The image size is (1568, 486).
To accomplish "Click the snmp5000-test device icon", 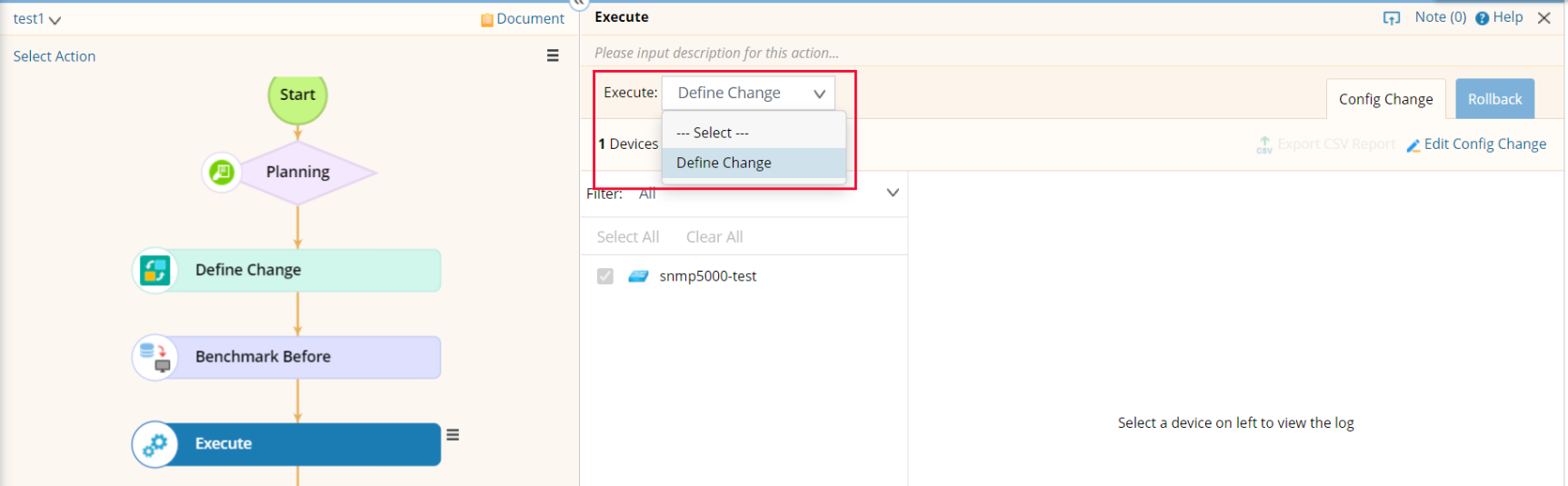I will tap(638, 276).
